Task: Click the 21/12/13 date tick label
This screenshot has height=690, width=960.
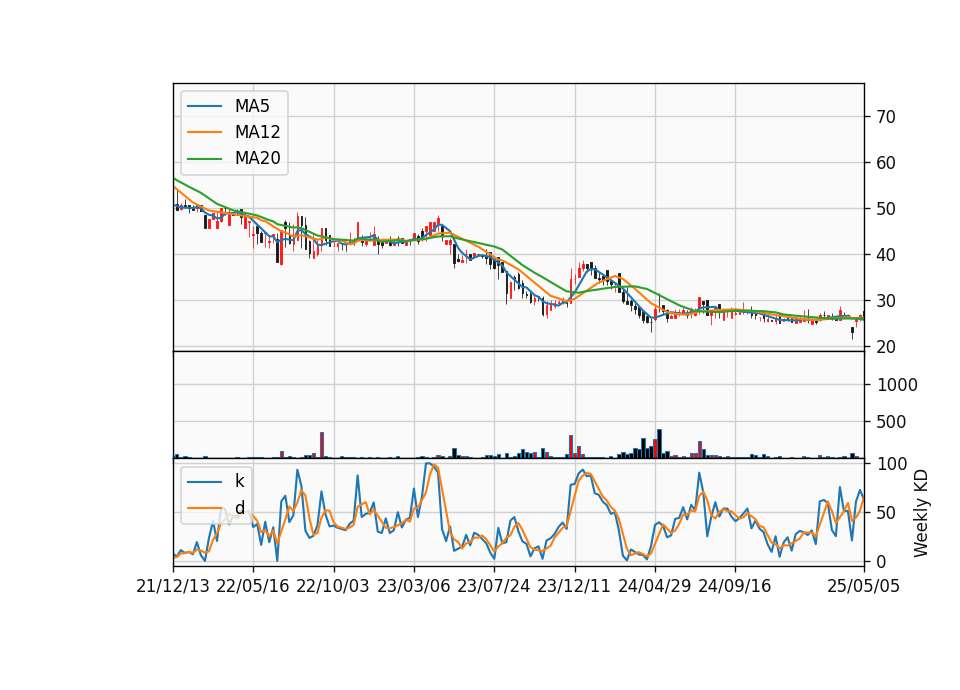Action: [173, 586]
